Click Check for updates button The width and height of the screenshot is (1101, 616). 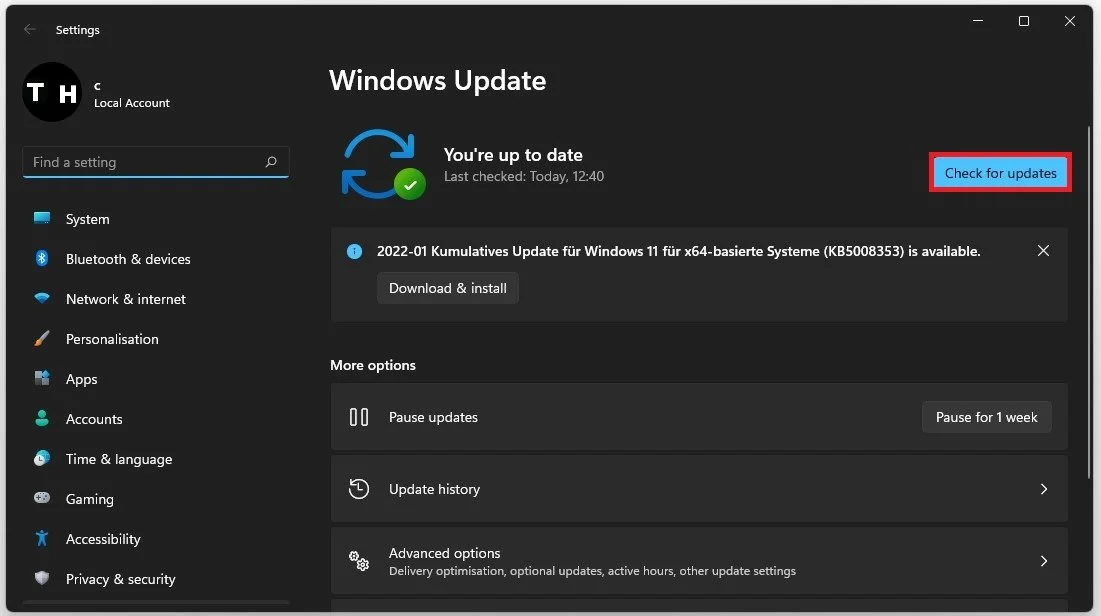[x=1001, y=173]
